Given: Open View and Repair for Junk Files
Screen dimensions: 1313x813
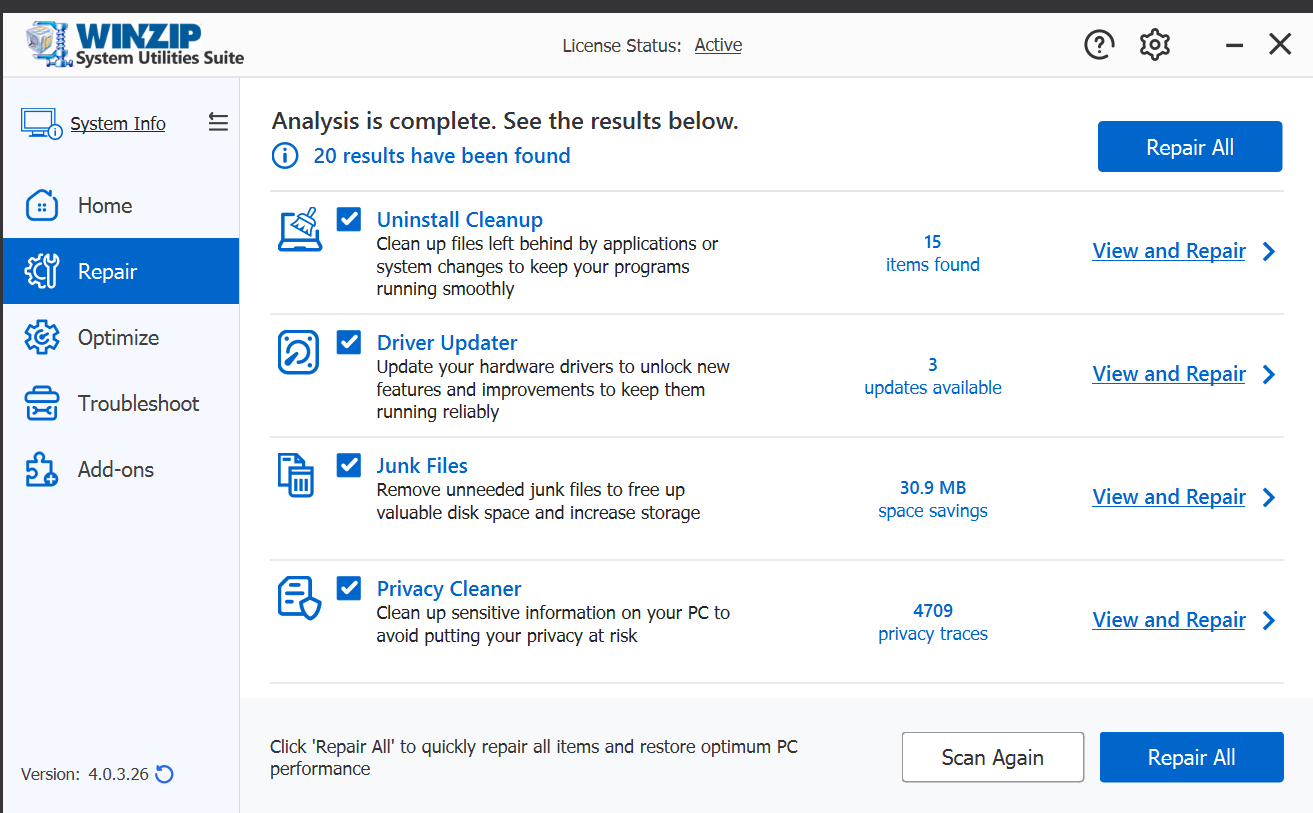Looking at the screenshot, I should 1169,497.
